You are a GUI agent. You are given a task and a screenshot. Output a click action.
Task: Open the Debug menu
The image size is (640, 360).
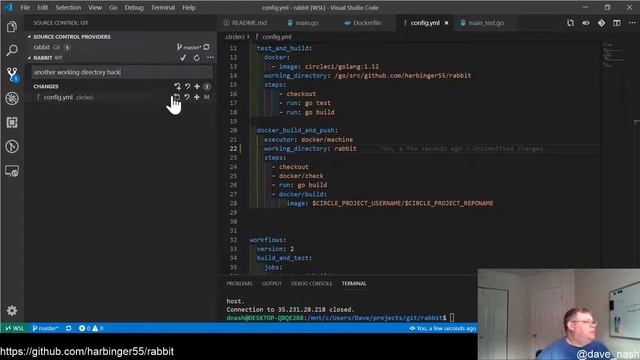134,7
